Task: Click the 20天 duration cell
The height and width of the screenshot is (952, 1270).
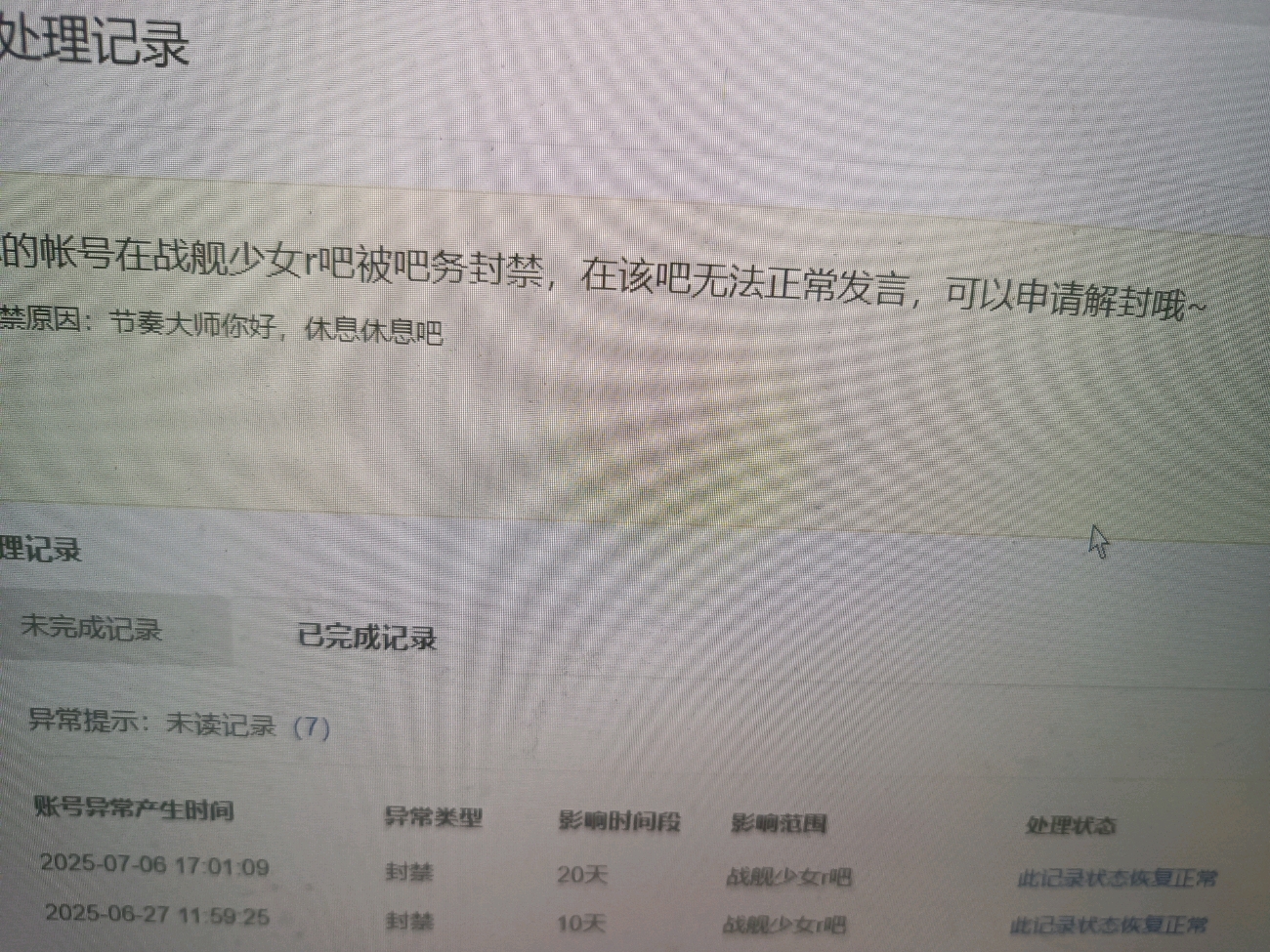Action: [581, 874]
